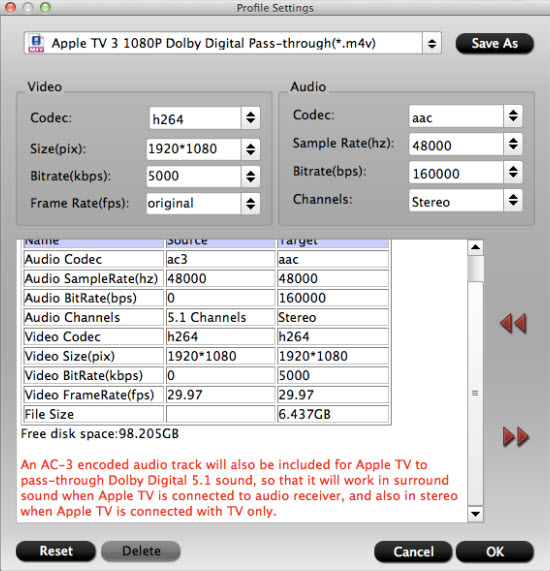
Task: Open the profile preset dropdown
Action: pyautogui.click(x=432, y=44)
